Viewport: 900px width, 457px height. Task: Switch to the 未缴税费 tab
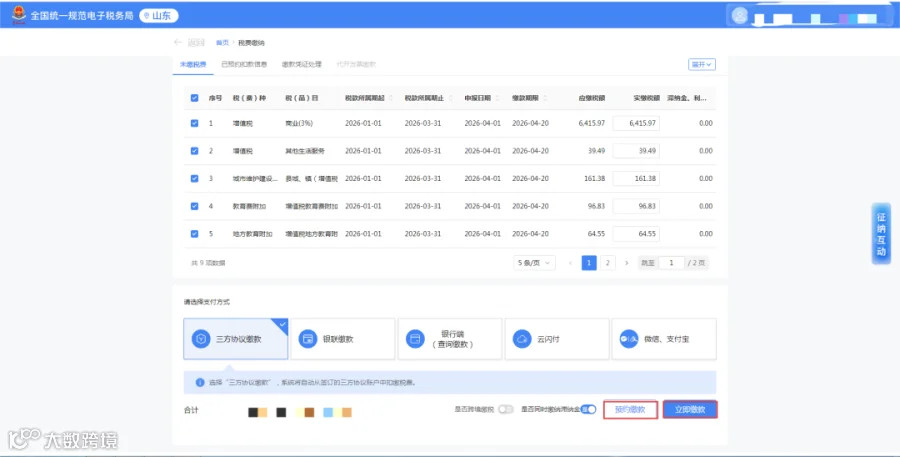(193, 64)
